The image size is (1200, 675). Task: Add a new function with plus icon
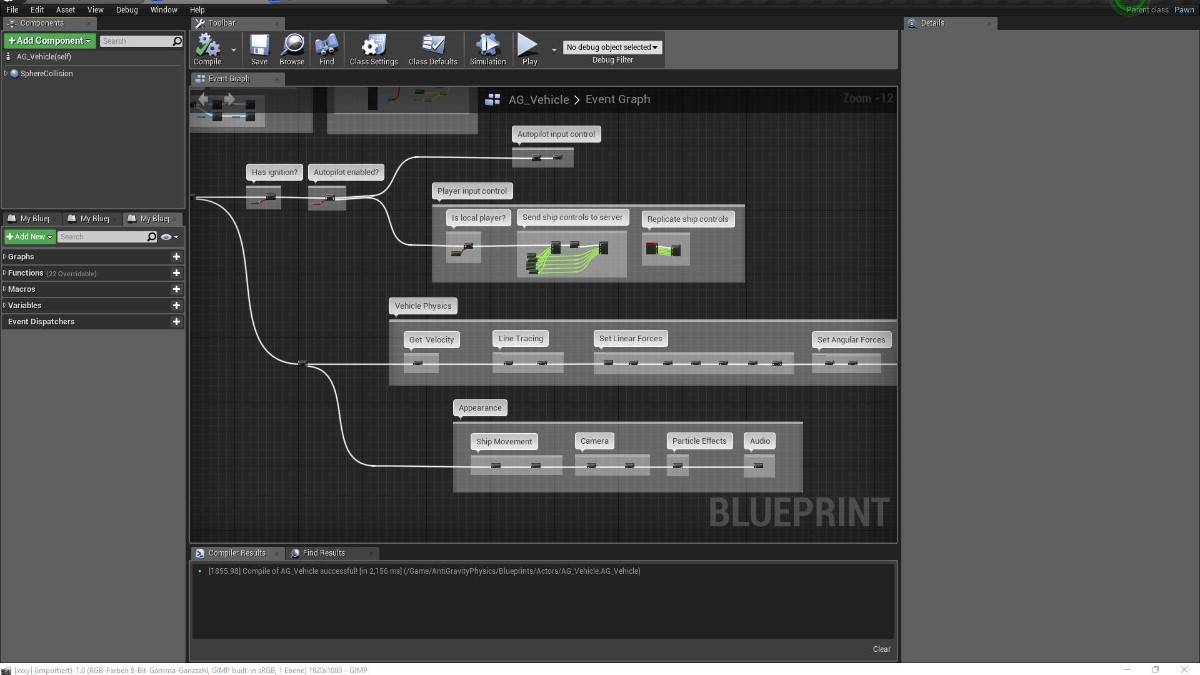[x=176, y=273]
